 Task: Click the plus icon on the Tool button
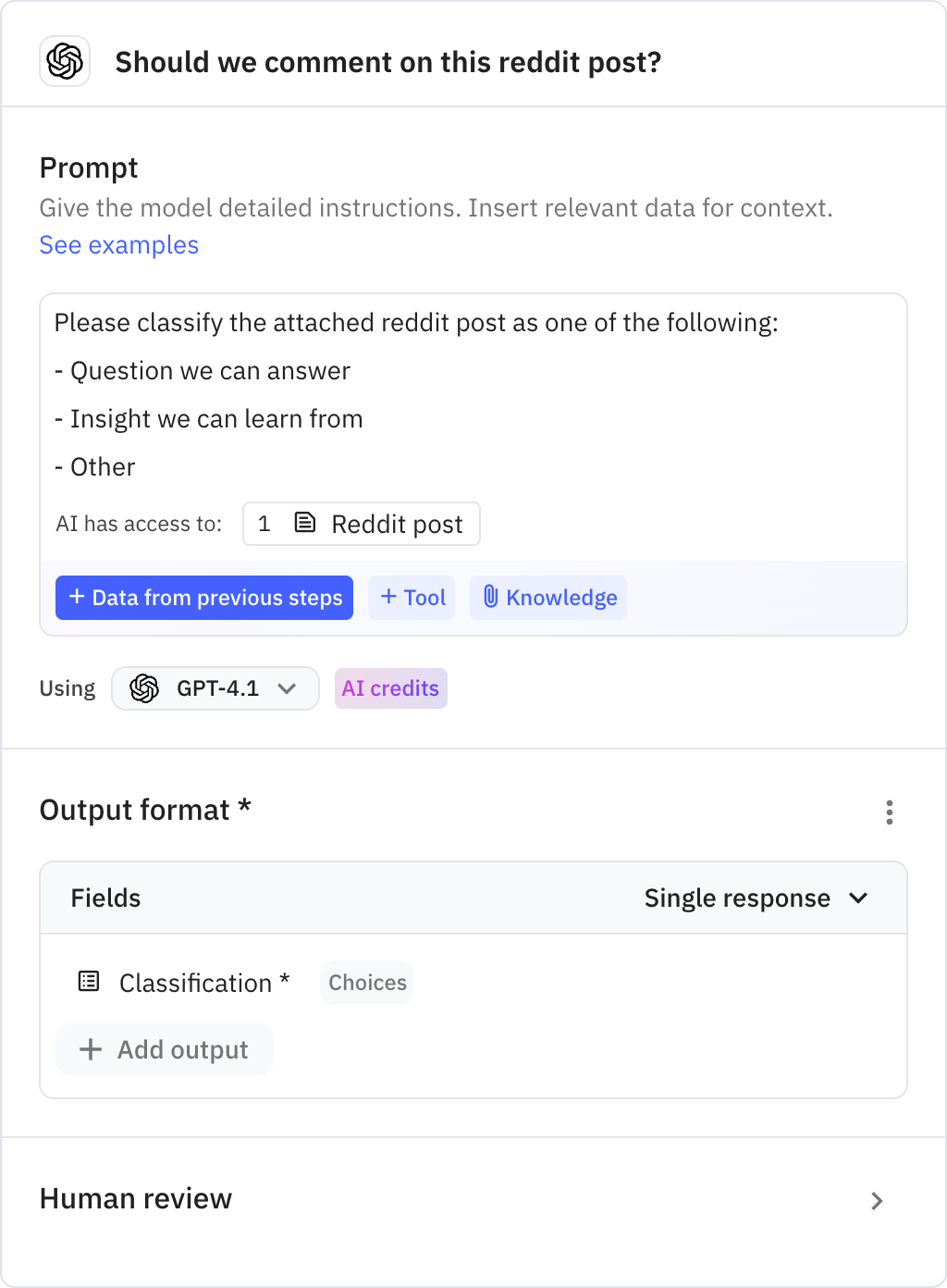pyautogui.click(x=389, y=597)
